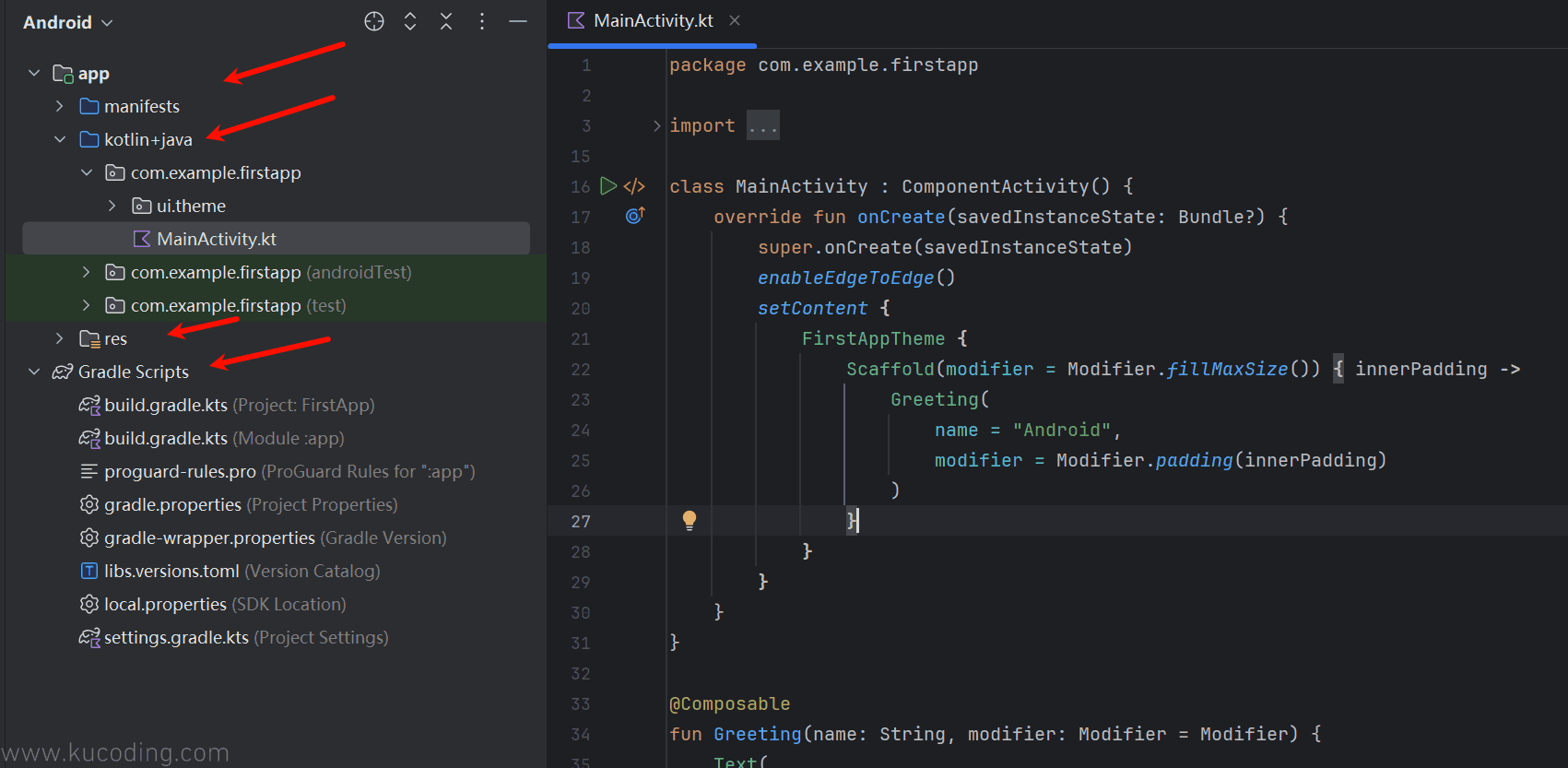This screenshot has width=1568, height=768.
Task: Select the ui.theme package row
Action: tap(277, 206)
